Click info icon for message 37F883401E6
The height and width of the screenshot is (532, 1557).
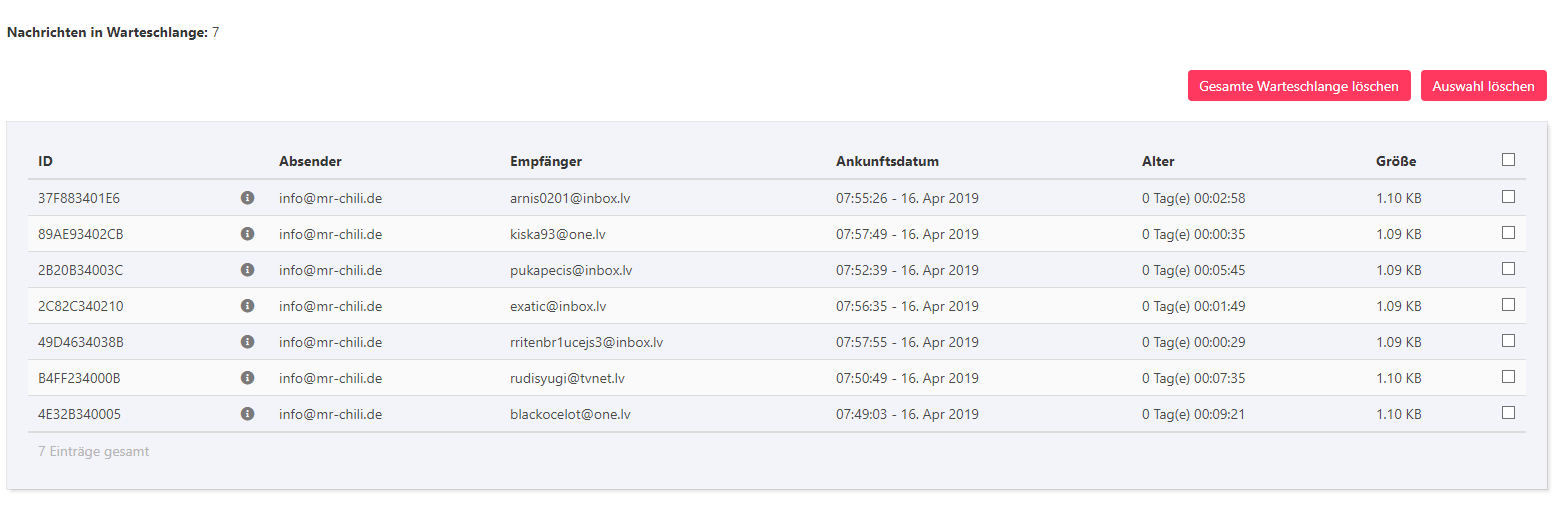(248, 198)
